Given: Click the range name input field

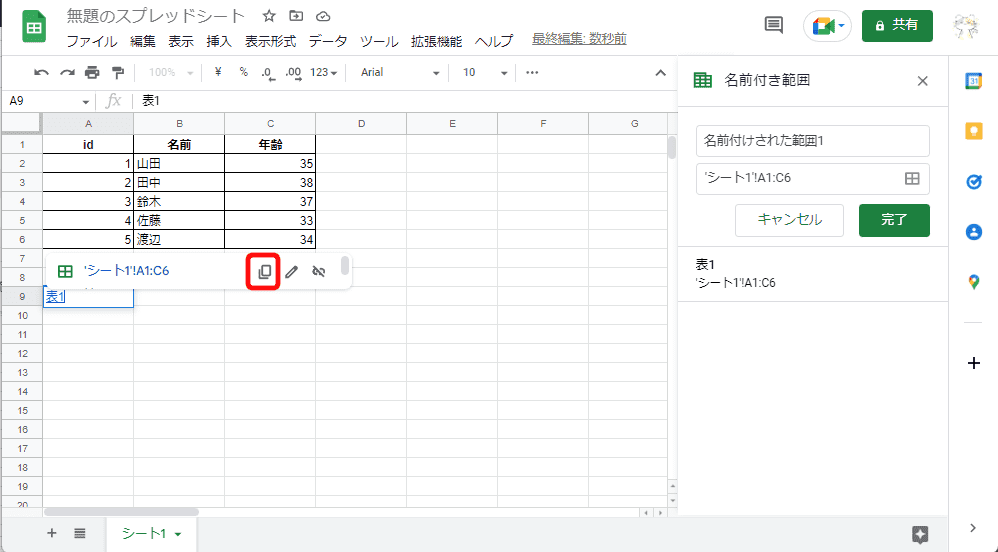Looking at the screenshot, I should point(813,141).
